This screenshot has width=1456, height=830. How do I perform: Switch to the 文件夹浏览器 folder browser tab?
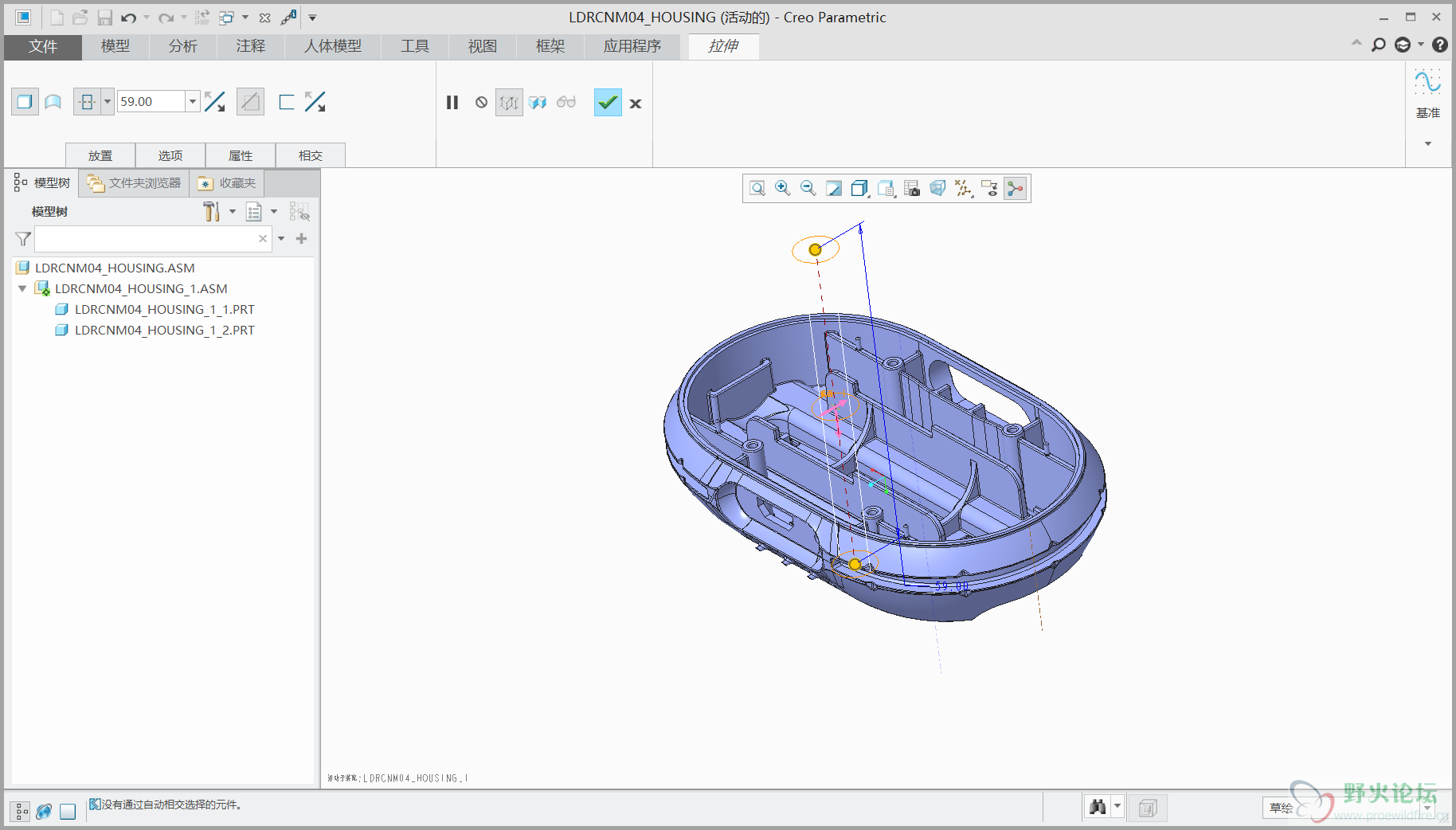[x=135, y=183]
